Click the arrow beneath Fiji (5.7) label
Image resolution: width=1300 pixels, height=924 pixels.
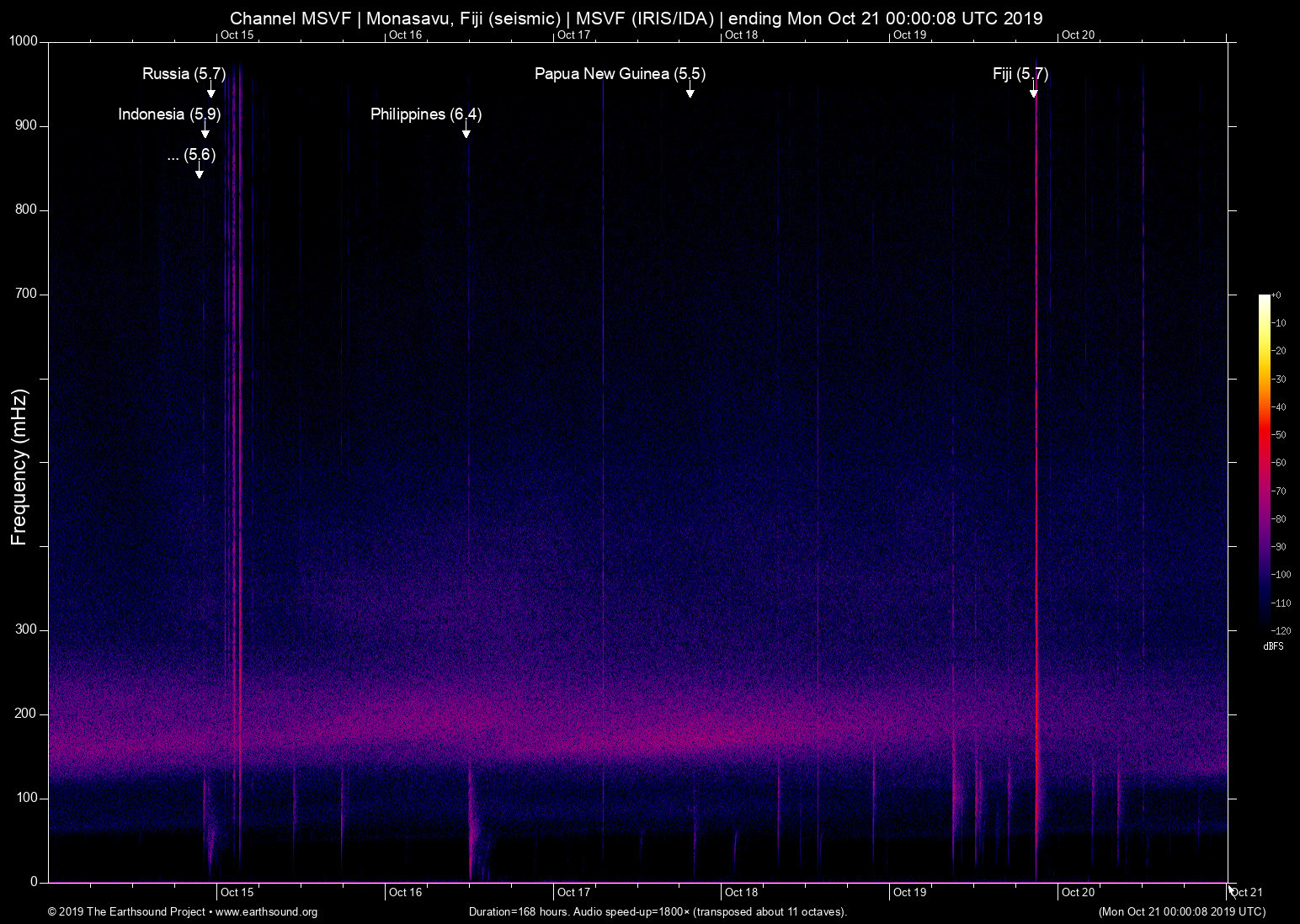[1033, 92]
